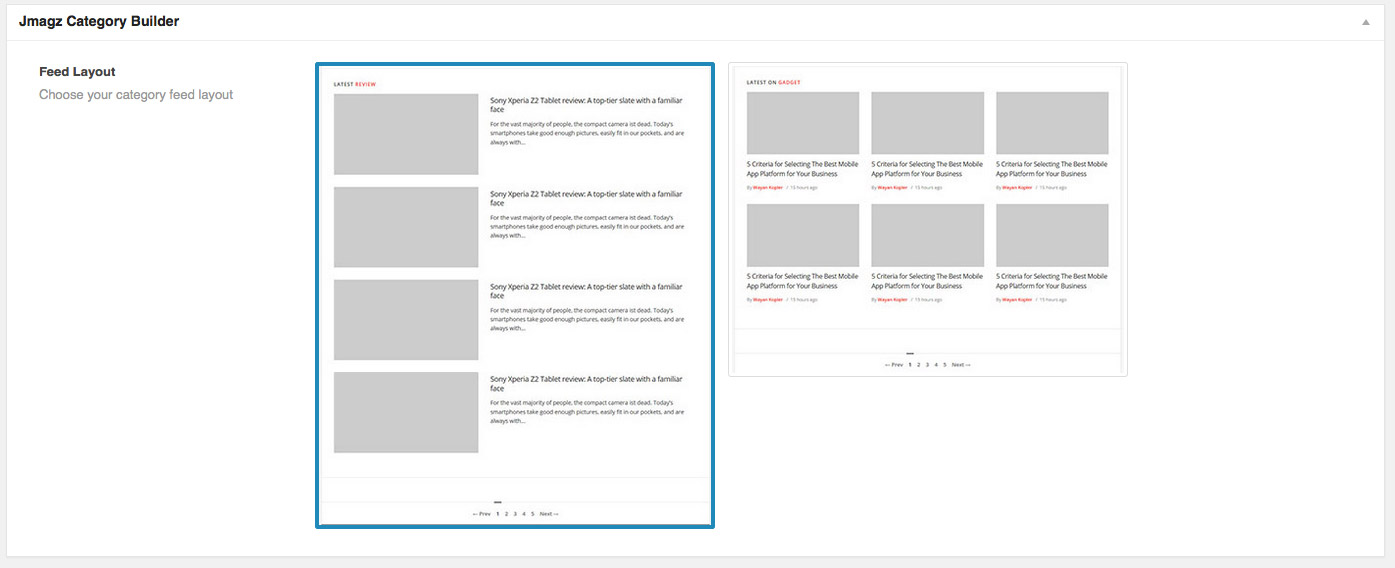Click the first gray image in list layout
The height and width of the screenshot is (568, 1395).
tap(406, 134)
